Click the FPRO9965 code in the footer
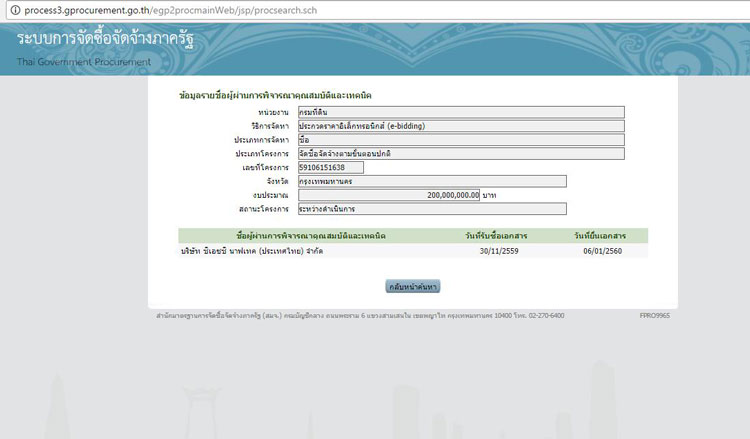750x439 pixels. coord(654,315)
